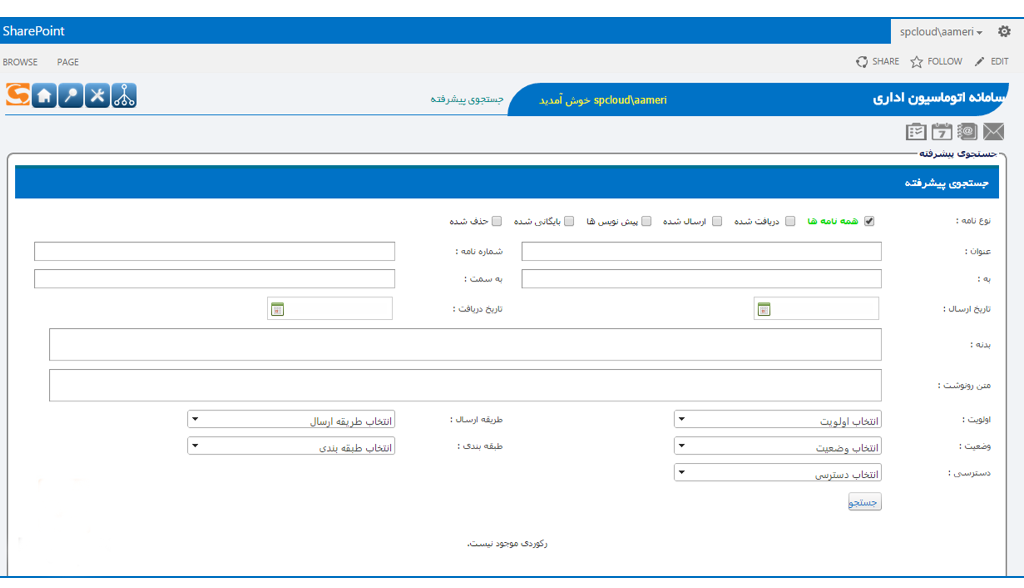Open the envelope mail icon

click(993, 132)
